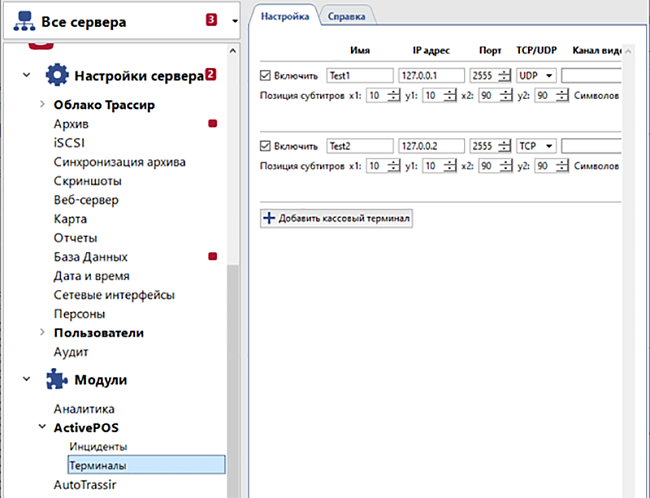Select Дата и время in the tree

92,276
